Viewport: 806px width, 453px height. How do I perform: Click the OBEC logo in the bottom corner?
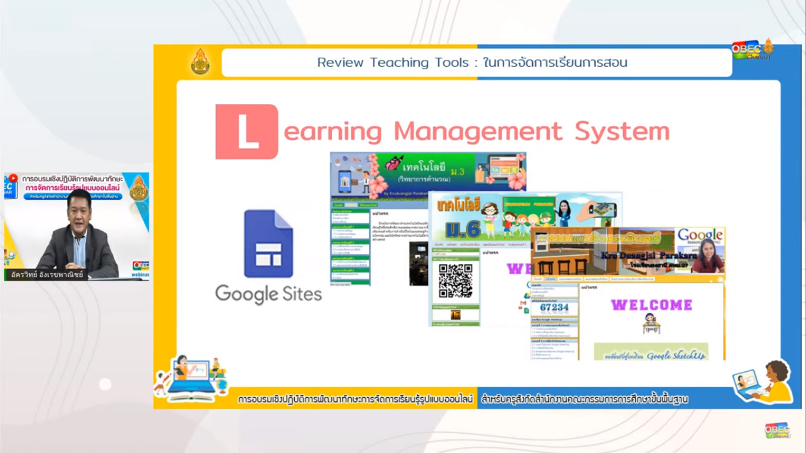click(777, 430)
